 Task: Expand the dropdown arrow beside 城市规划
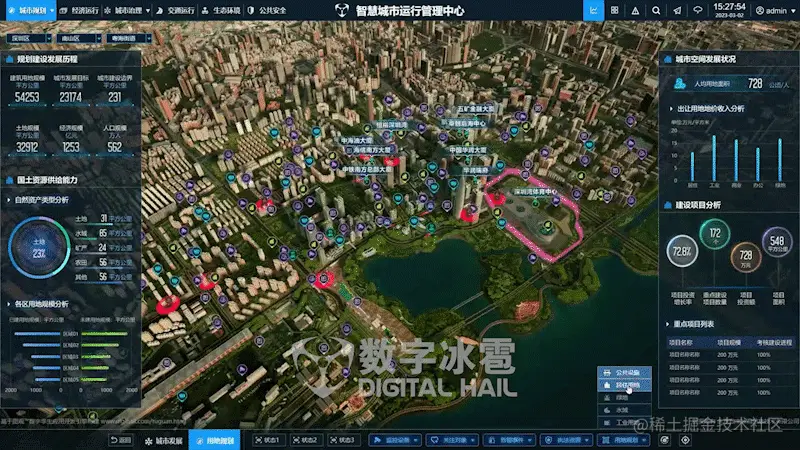pos(52,11)
